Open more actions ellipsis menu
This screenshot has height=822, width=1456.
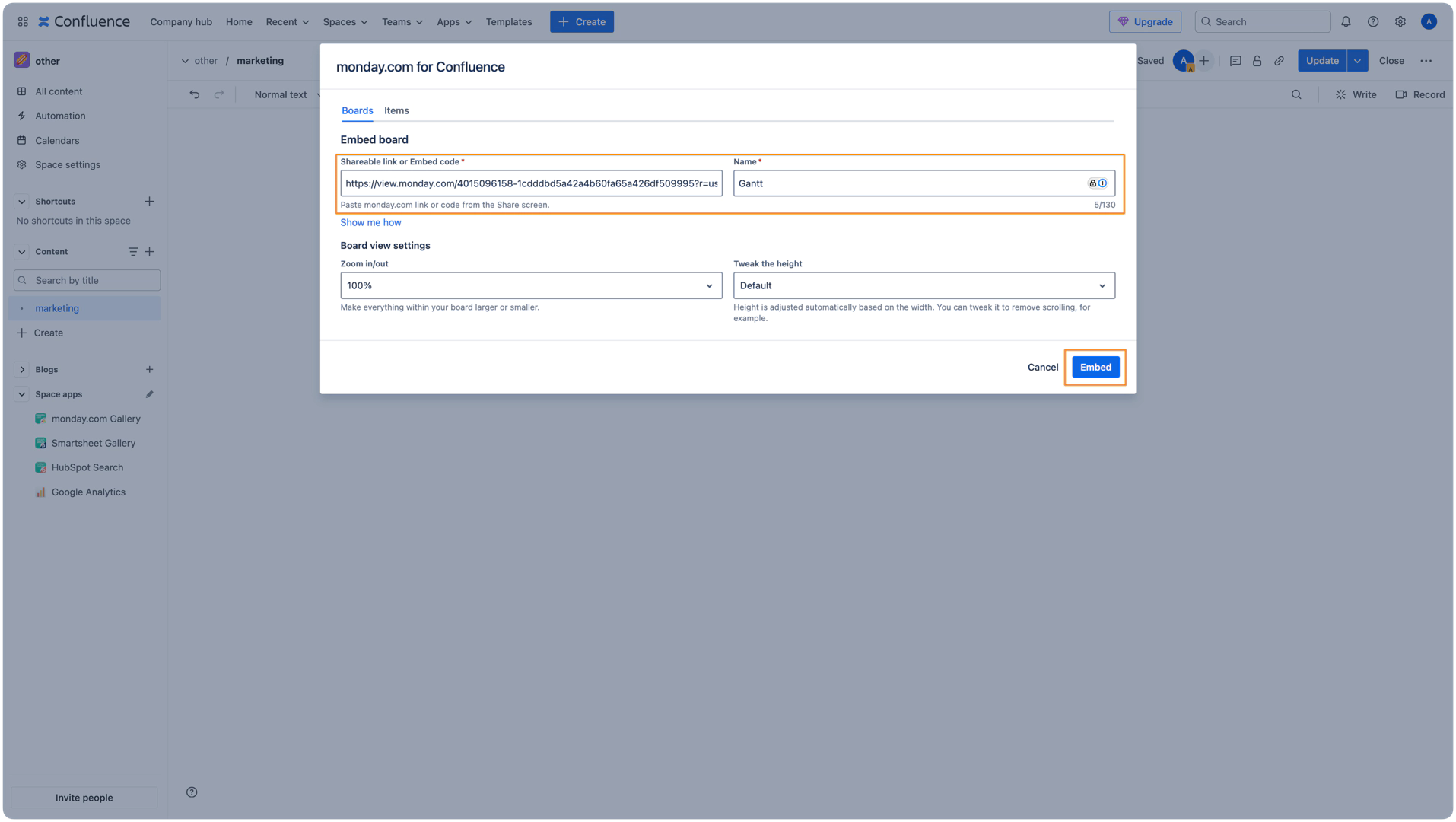coord(1426,61)
